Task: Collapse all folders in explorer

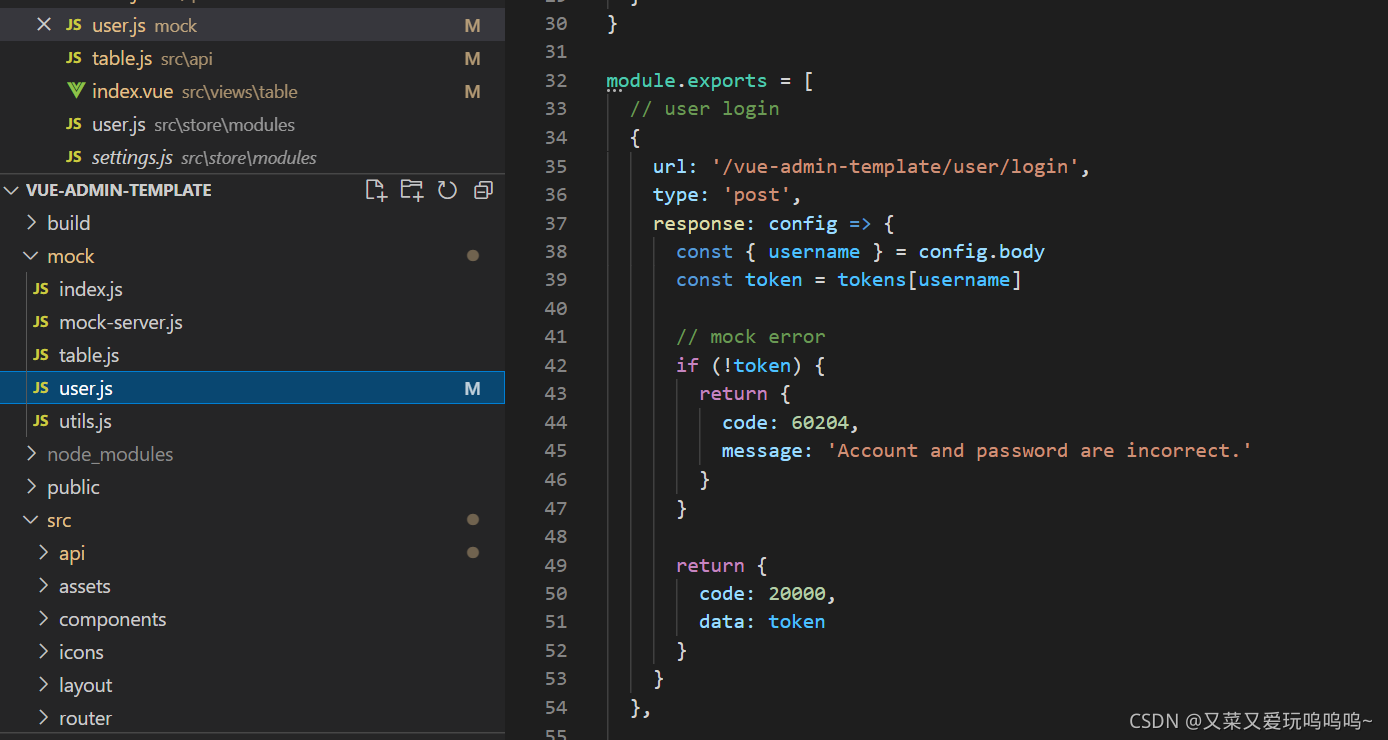Action: pyautogui.click(x=483, y=190)
